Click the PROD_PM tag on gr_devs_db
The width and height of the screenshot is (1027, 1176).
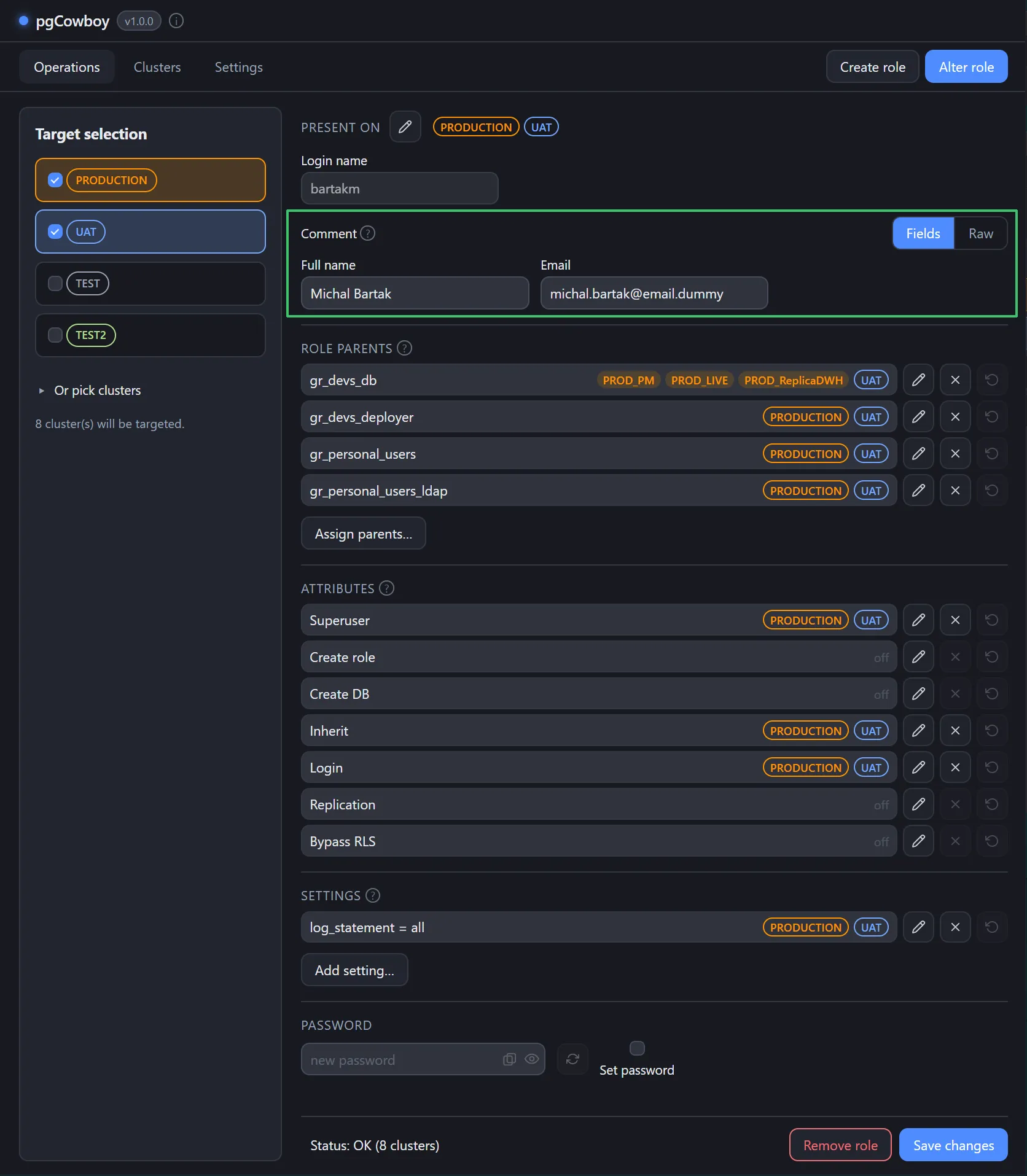point(628,380)
